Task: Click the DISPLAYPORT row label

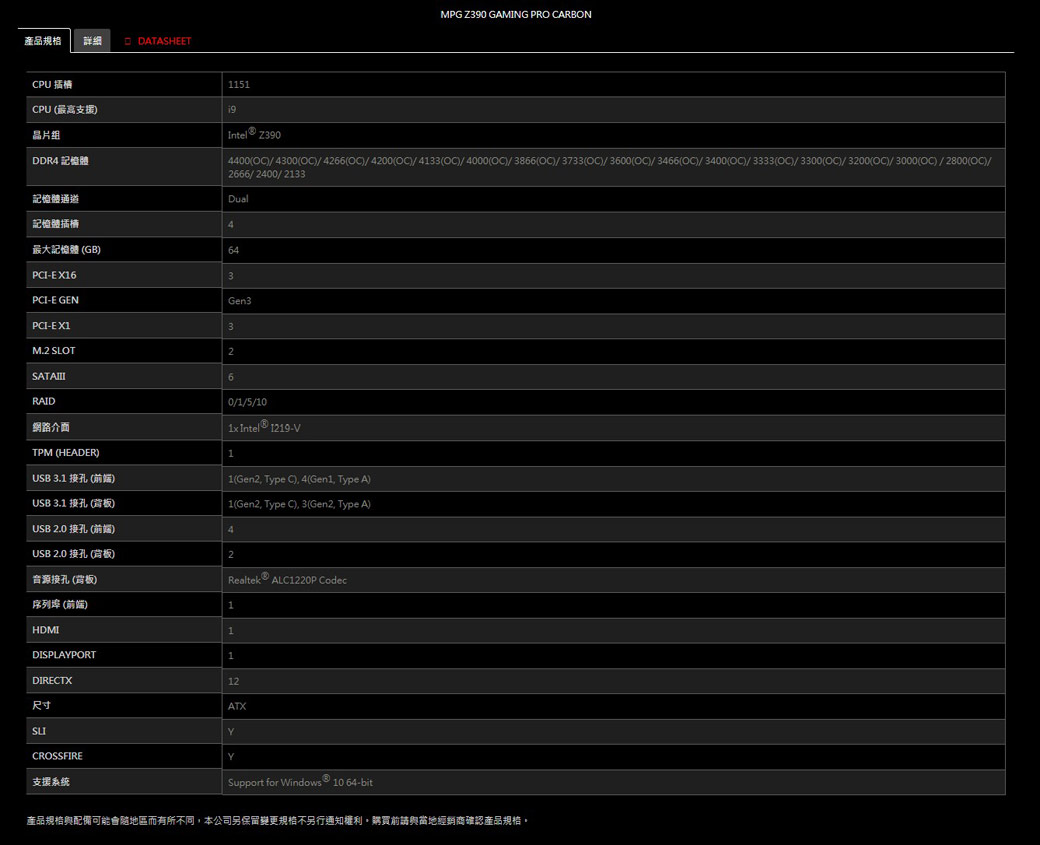Action: click(64, 654)
